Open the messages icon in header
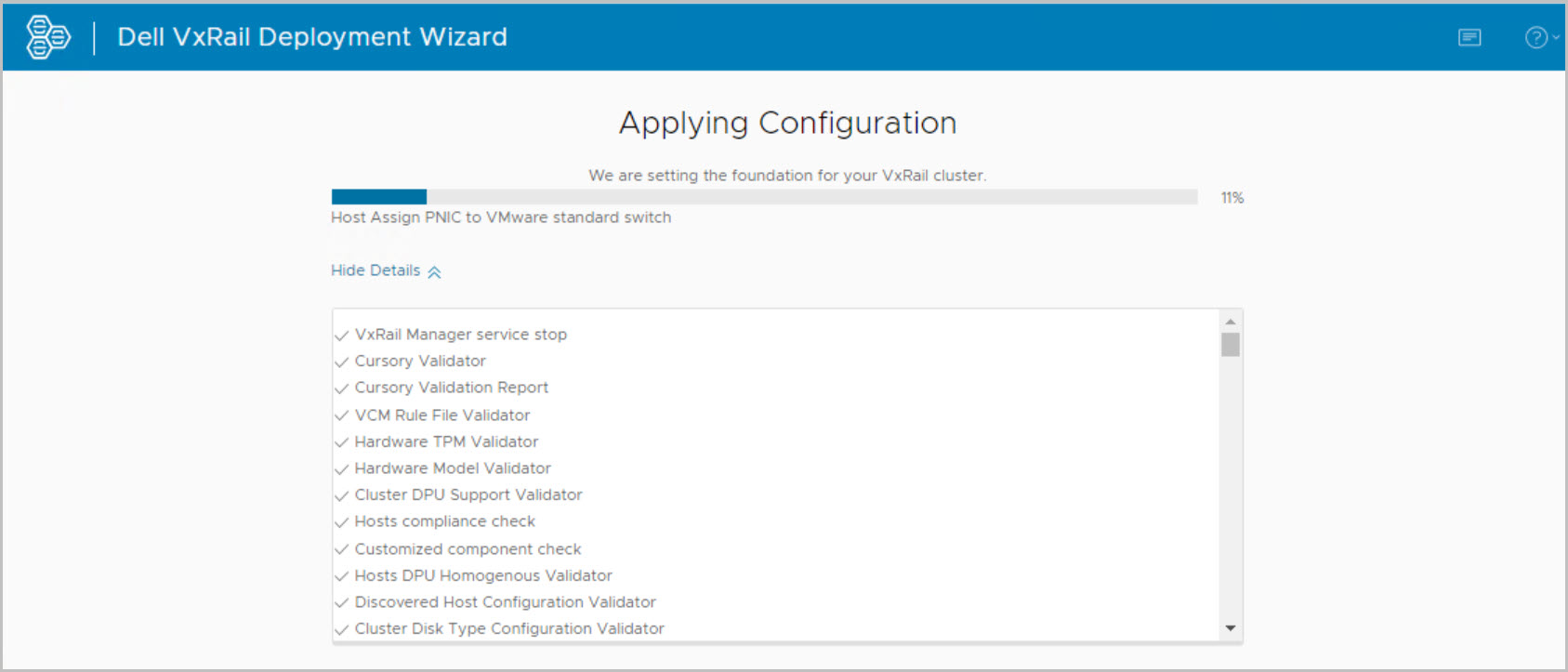The width and height of the screenshot is (1568, 672). click(1469, 37)
